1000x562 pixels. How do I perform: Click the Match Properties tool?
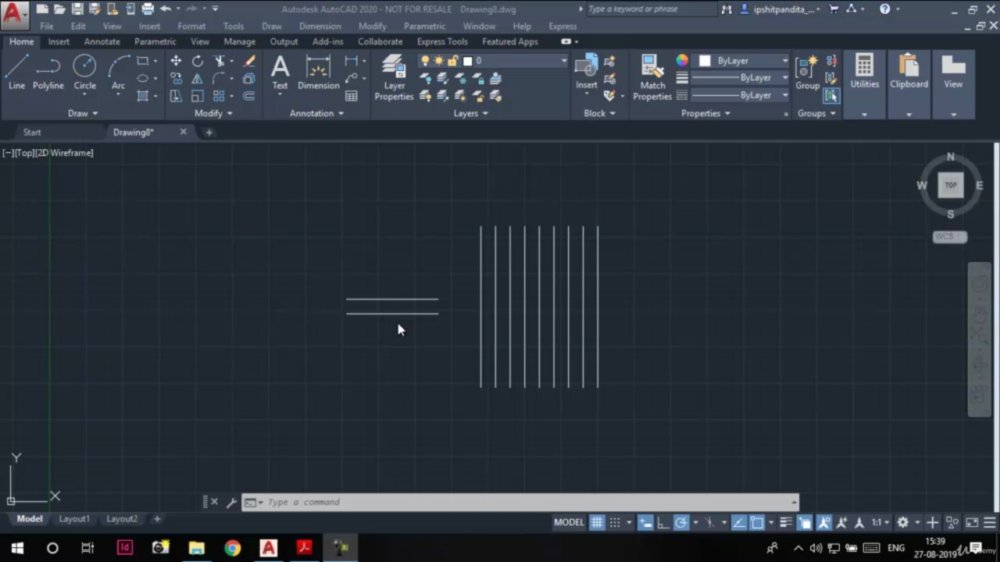(x=652, y=77)
